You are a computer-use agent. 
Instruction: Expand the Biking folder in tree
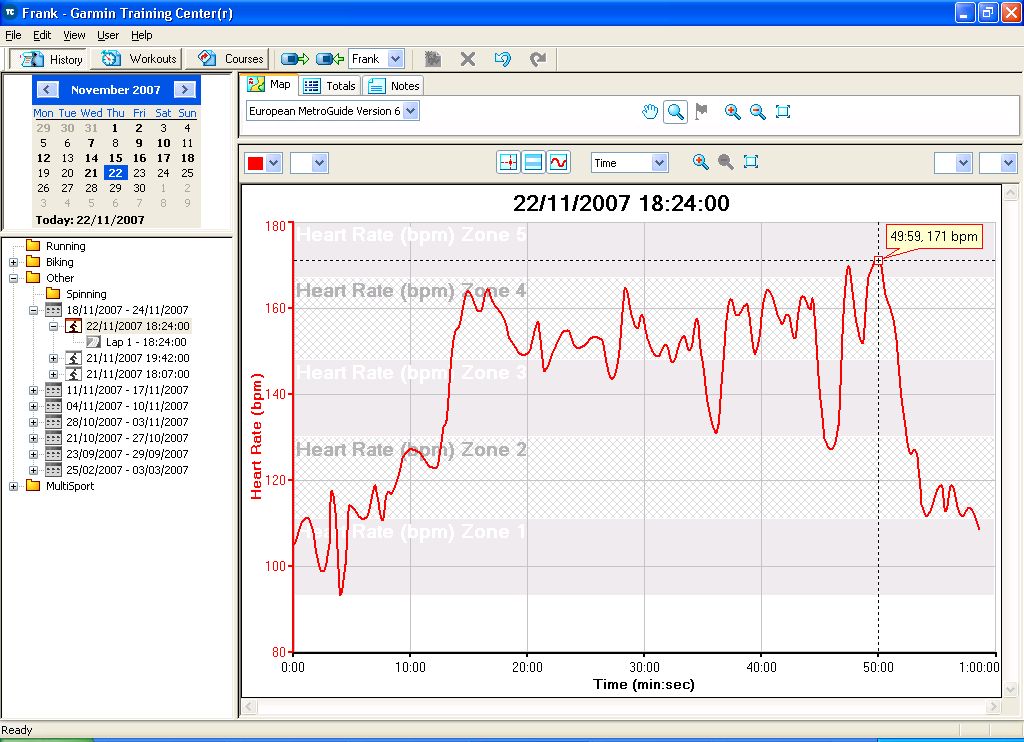click(14, 262)
